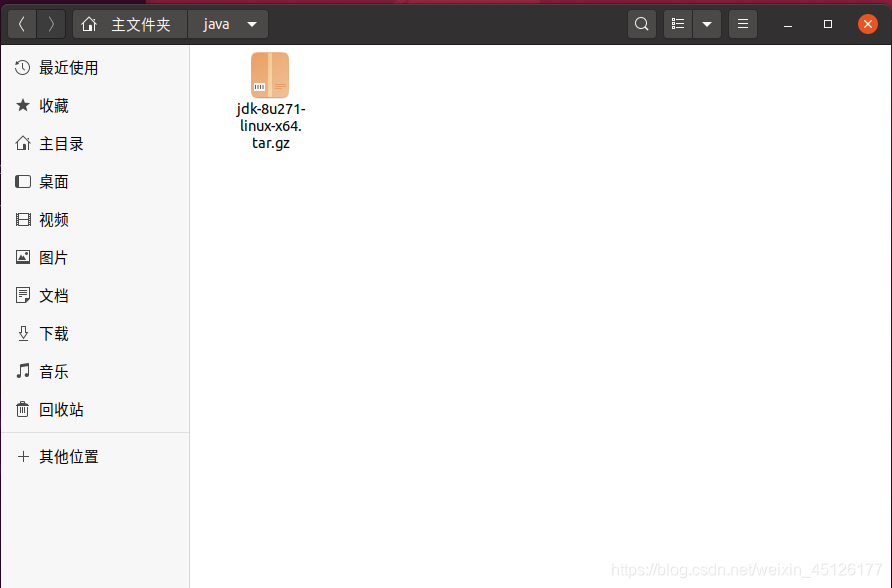Open 图片 in sidebar

pos(95,258)
